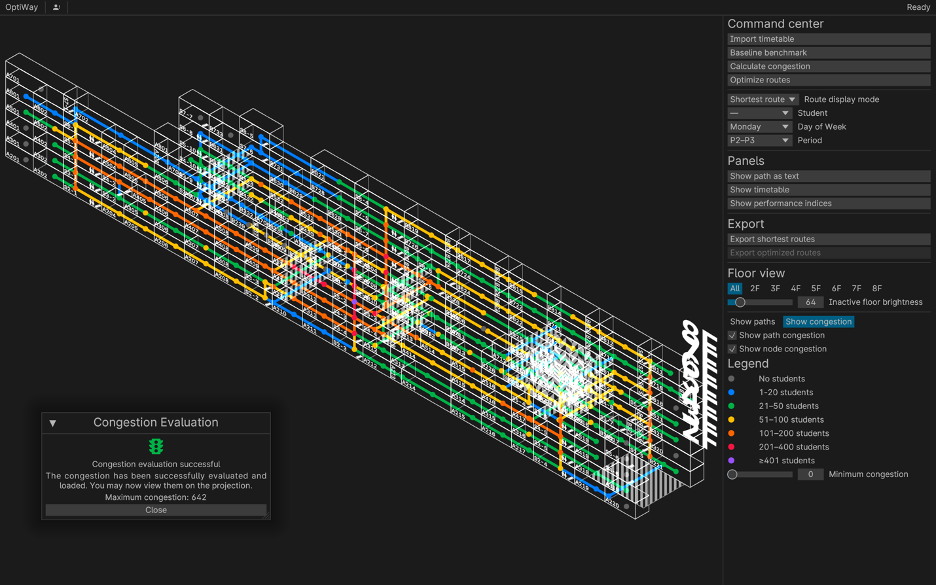Show only floor 3F

775,288
